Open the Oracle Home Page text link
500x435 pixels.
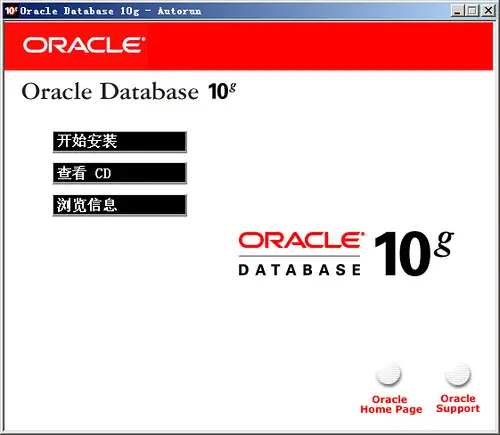pyautogui.click(x=391, y=405)
